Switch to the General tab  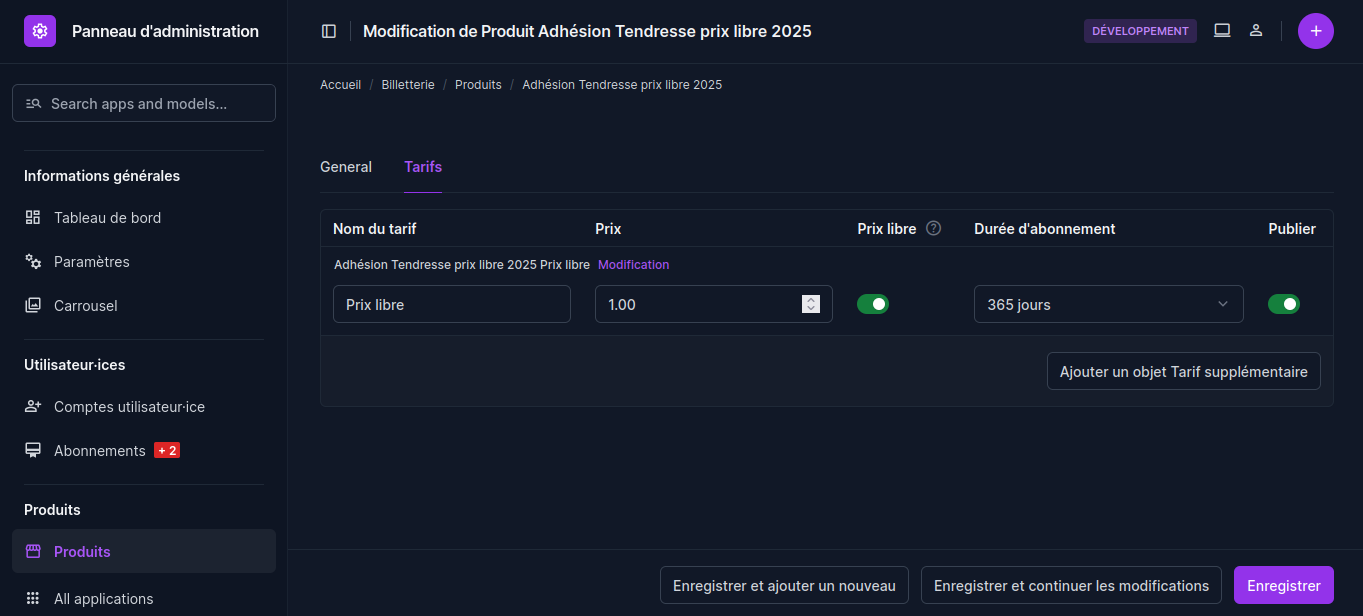[x=346, y=167]
